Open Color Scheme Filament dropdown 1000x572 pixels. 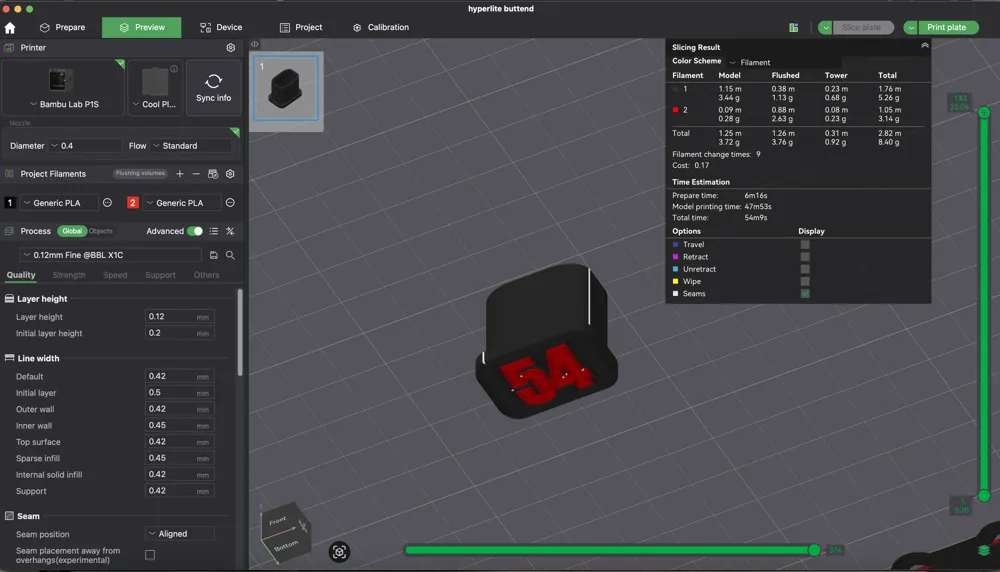(784, 62)
